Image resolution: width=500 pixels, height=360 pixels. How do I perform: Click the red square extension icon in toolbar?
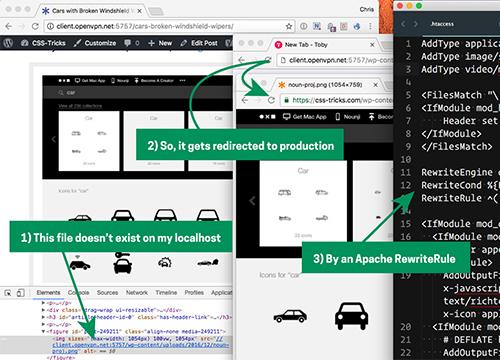click(x=344, y=26)
